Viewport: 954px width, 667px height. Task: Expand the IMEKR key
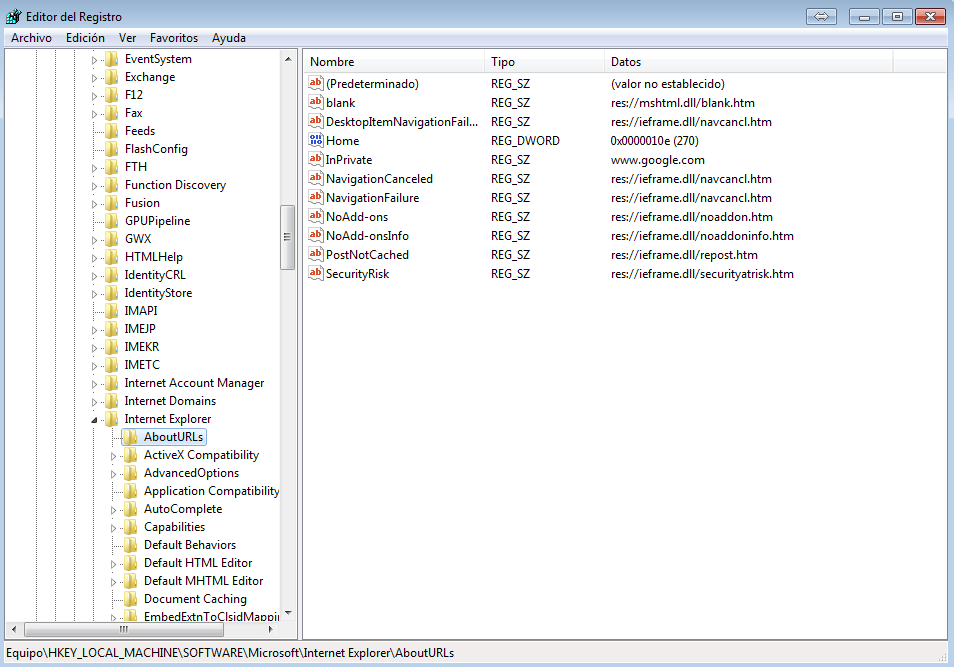[94, 348]
